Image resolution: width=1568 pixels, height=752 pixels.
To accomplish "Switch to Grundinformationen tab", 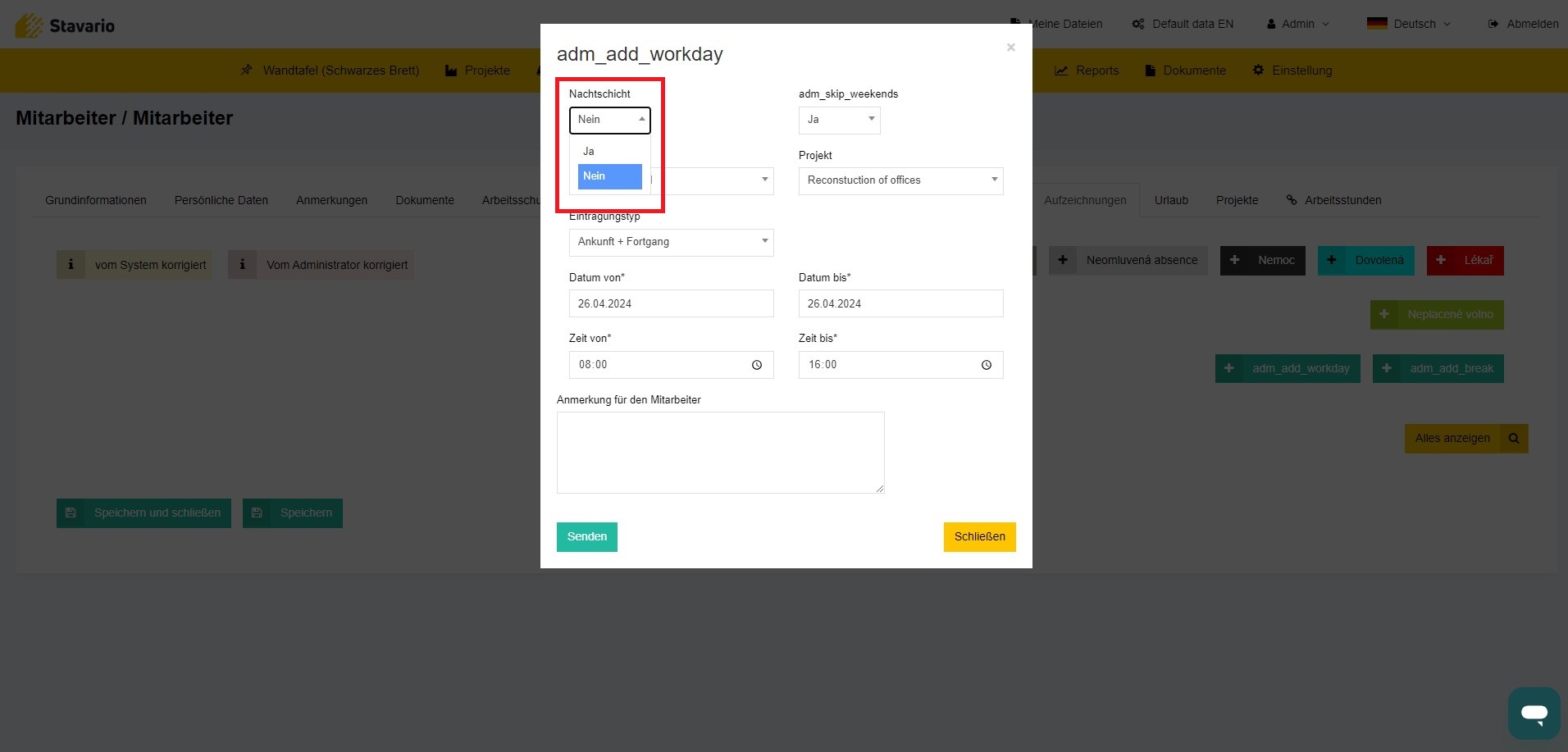I will (96, 200).
